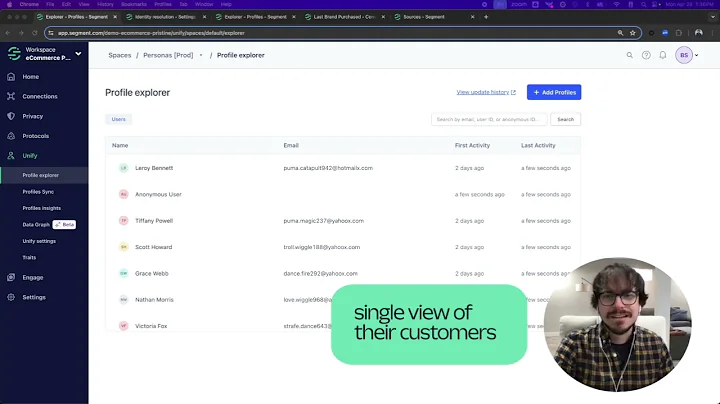Click the Engage icon

tap(11, 277)
